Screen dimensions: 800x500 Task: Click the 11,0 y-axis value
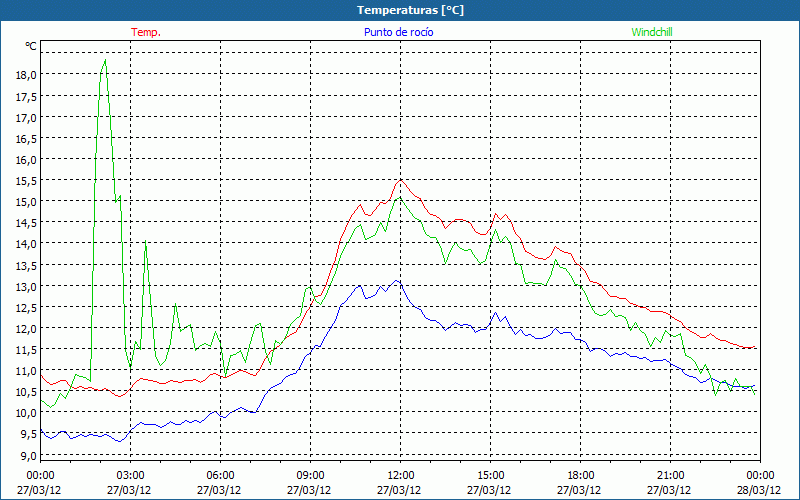pos(27,370)
